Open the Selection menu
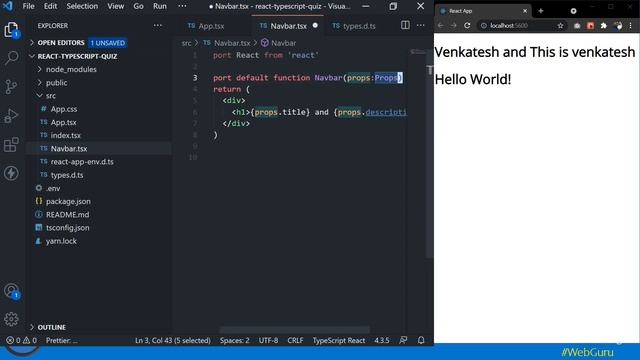 pos(82,6)
